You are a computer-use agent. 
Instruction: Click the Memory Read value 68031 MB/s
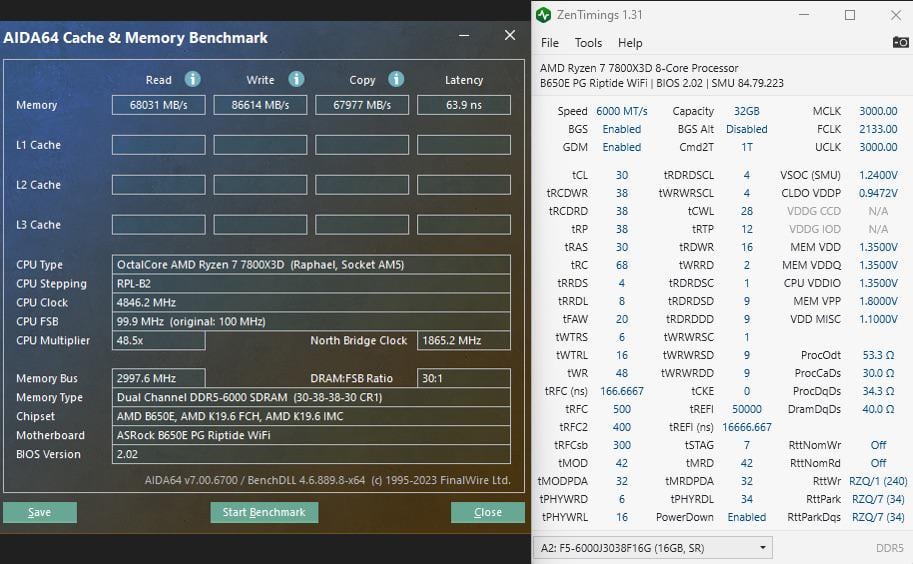(x=158, y=105)
